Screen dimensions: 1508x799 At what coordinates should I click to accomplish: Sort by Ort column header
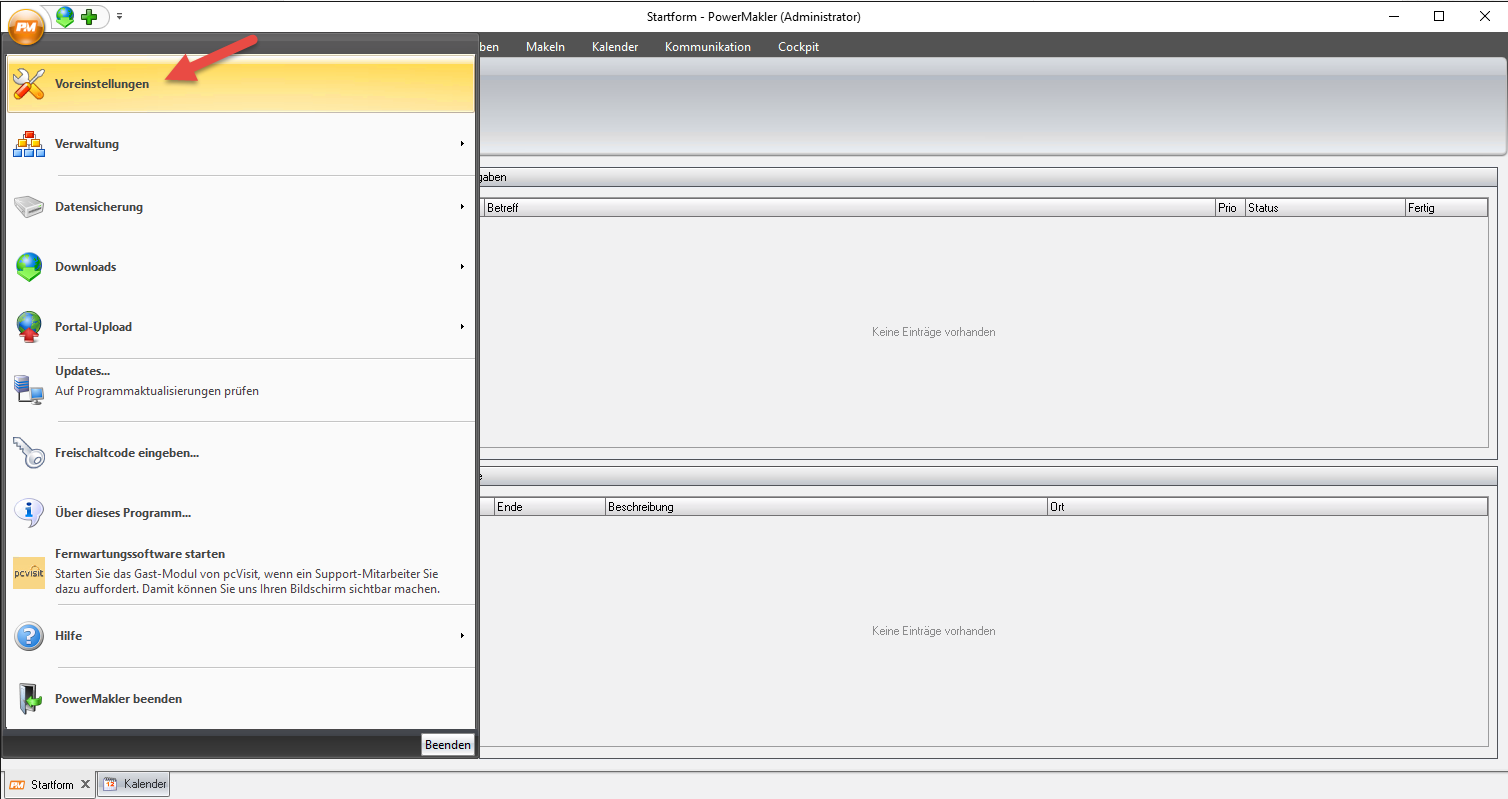click(x=1267, y=507)
